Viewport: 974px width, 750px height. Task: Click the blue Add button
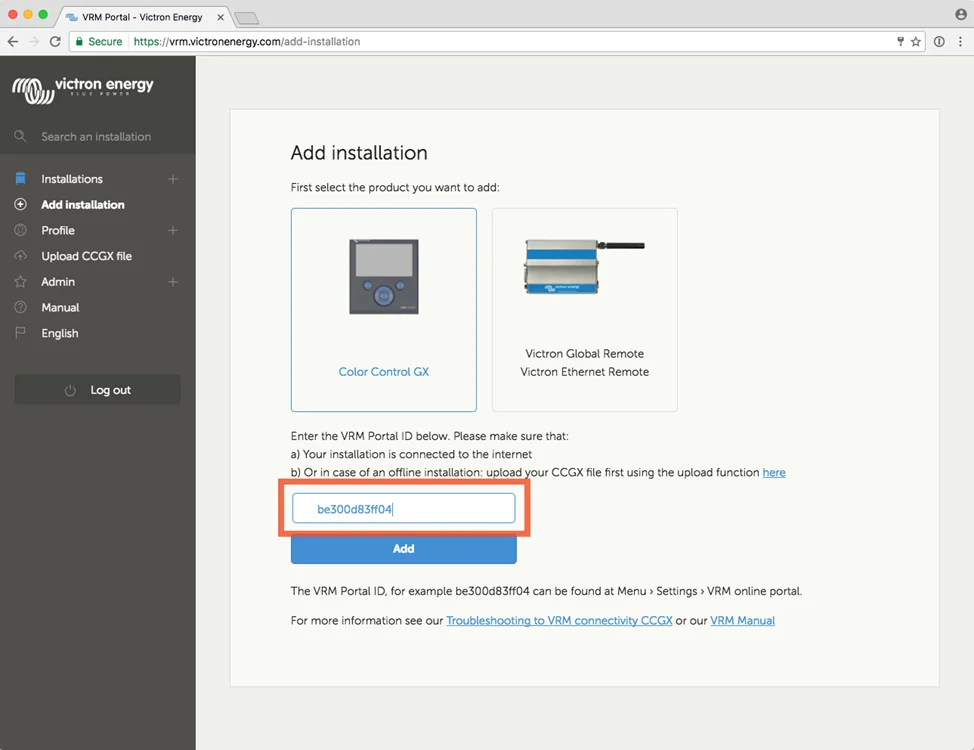click(404, 549)
